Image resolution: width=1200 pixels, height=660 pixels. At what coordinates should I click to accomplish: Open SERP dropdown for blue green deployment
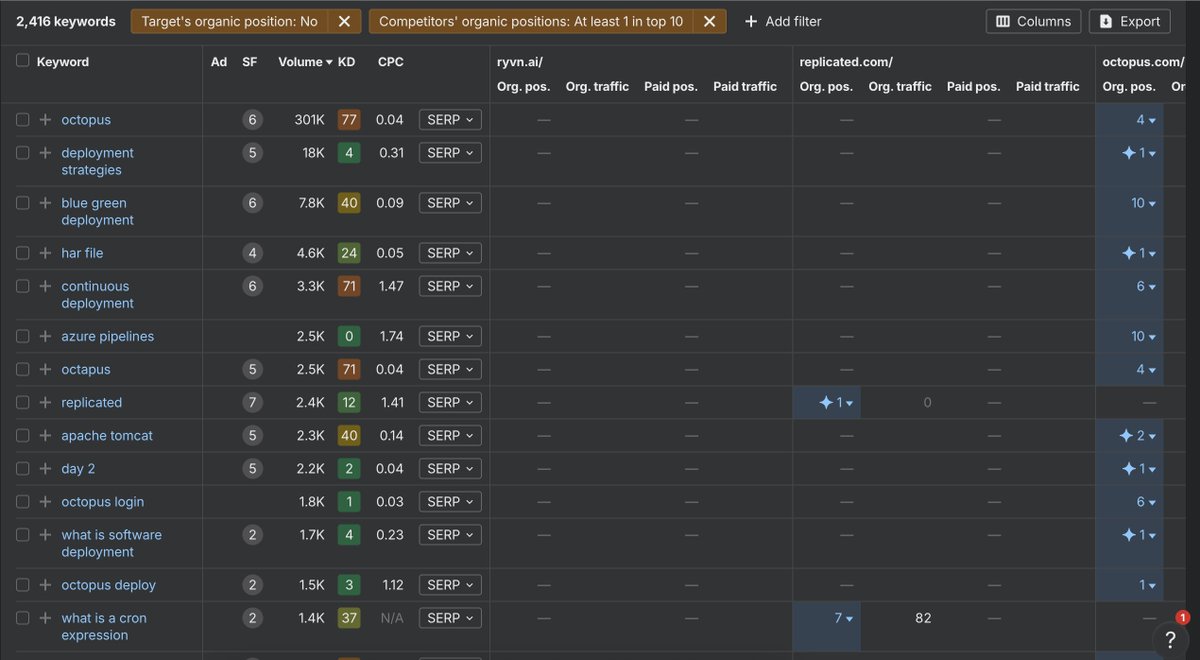coord(450,203)
